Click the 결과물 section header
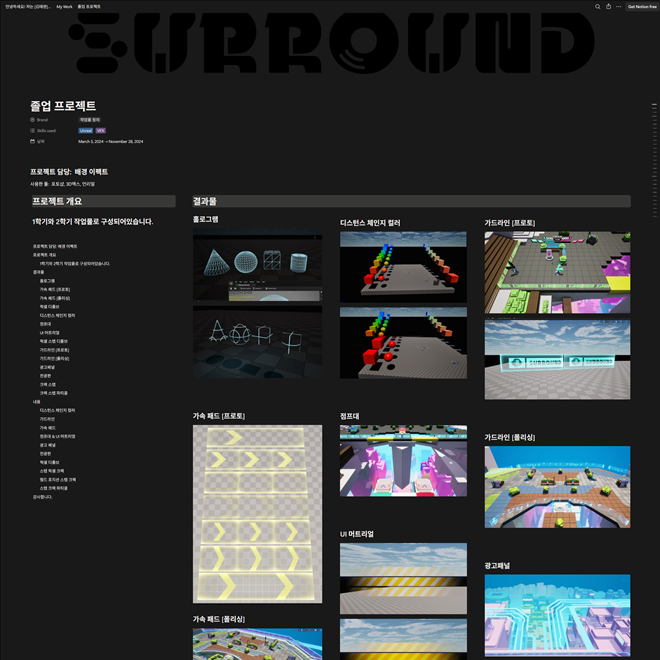The image size is (660, 660). coord(411,201)
